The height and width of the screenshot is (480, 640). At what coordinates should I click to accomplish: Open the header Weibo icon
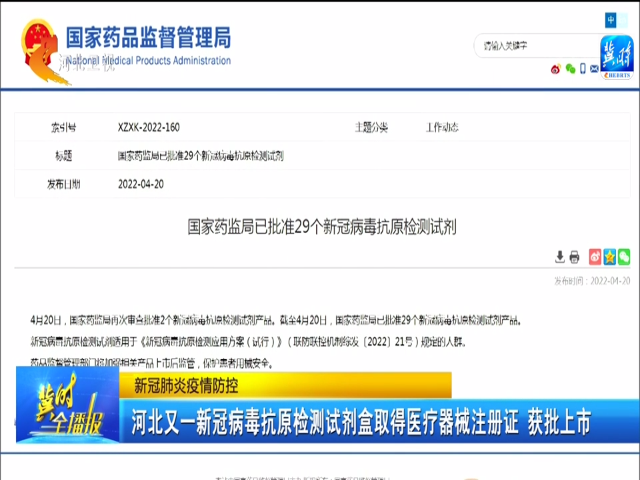point(556,69)
